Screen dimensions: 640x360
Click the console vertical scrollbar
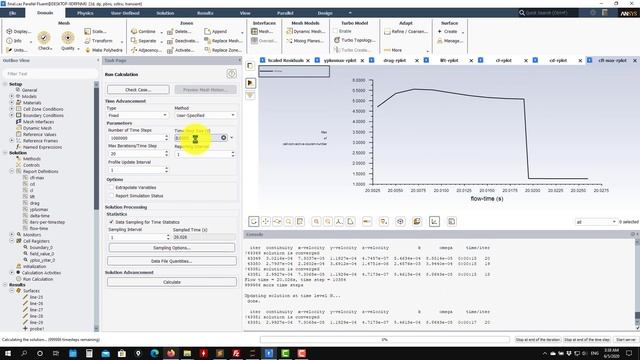click(x=637, y=284)
